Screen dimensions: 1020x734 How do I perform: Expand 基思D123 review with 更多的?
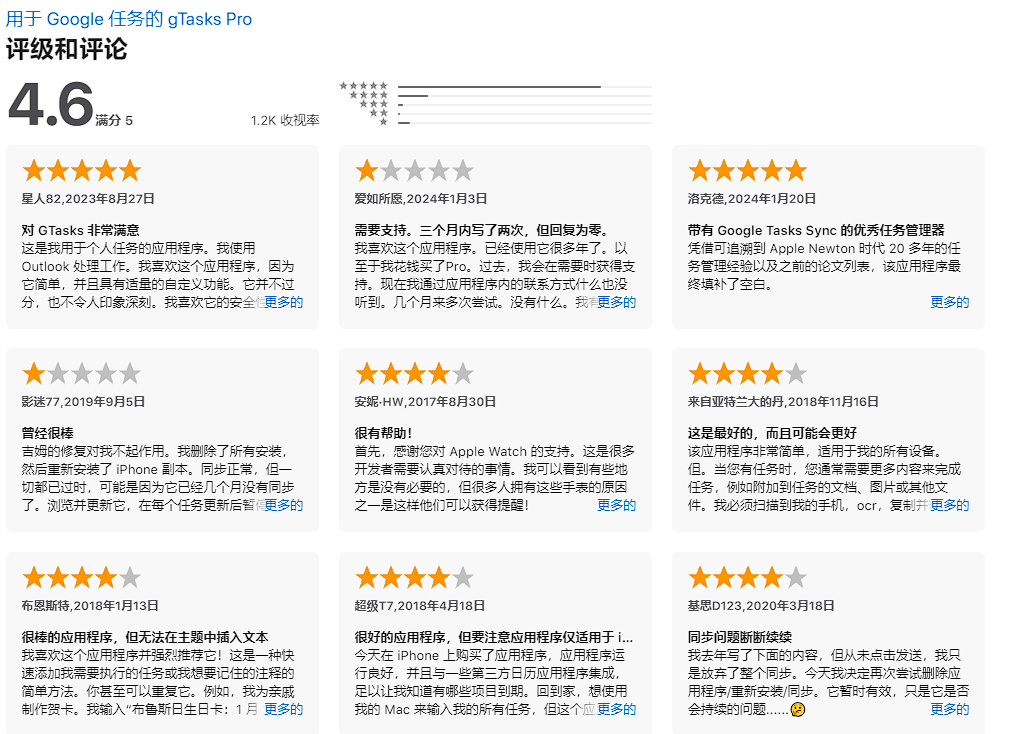click(950, 709)
